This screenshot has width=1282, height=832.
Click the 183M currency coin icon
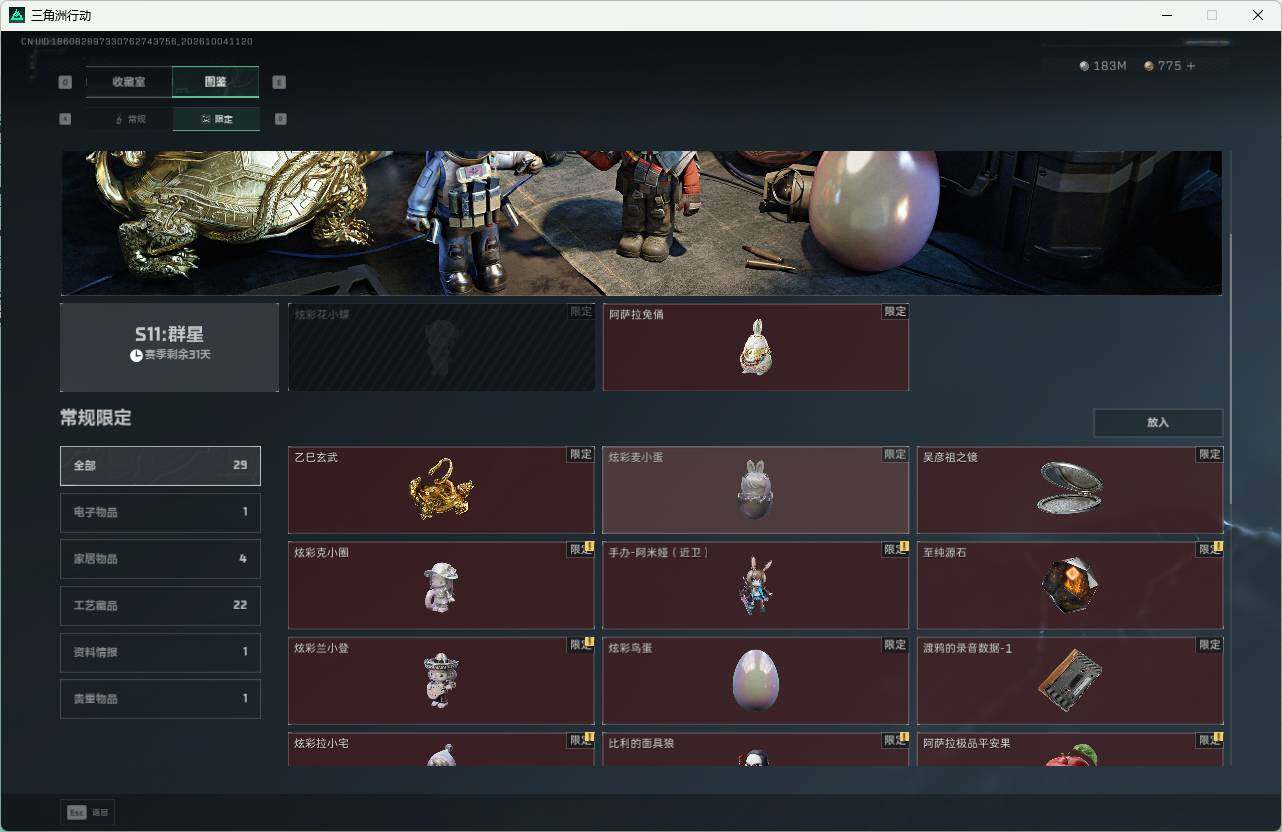coord(1085,66)
